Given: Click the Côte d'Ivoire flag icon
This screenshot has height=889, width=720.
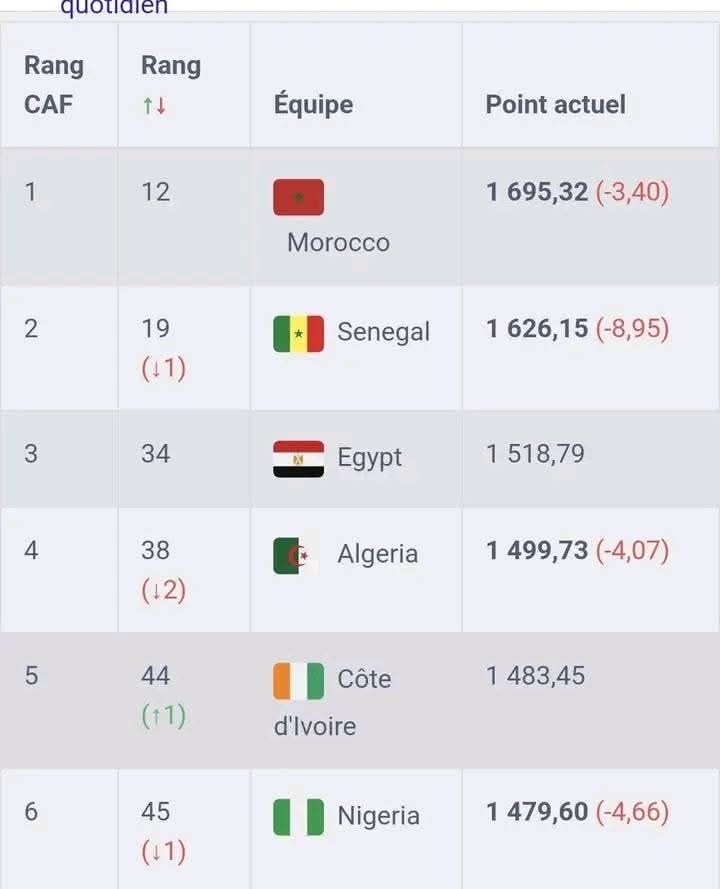Looking at the screenshot, I should (298, 681).
